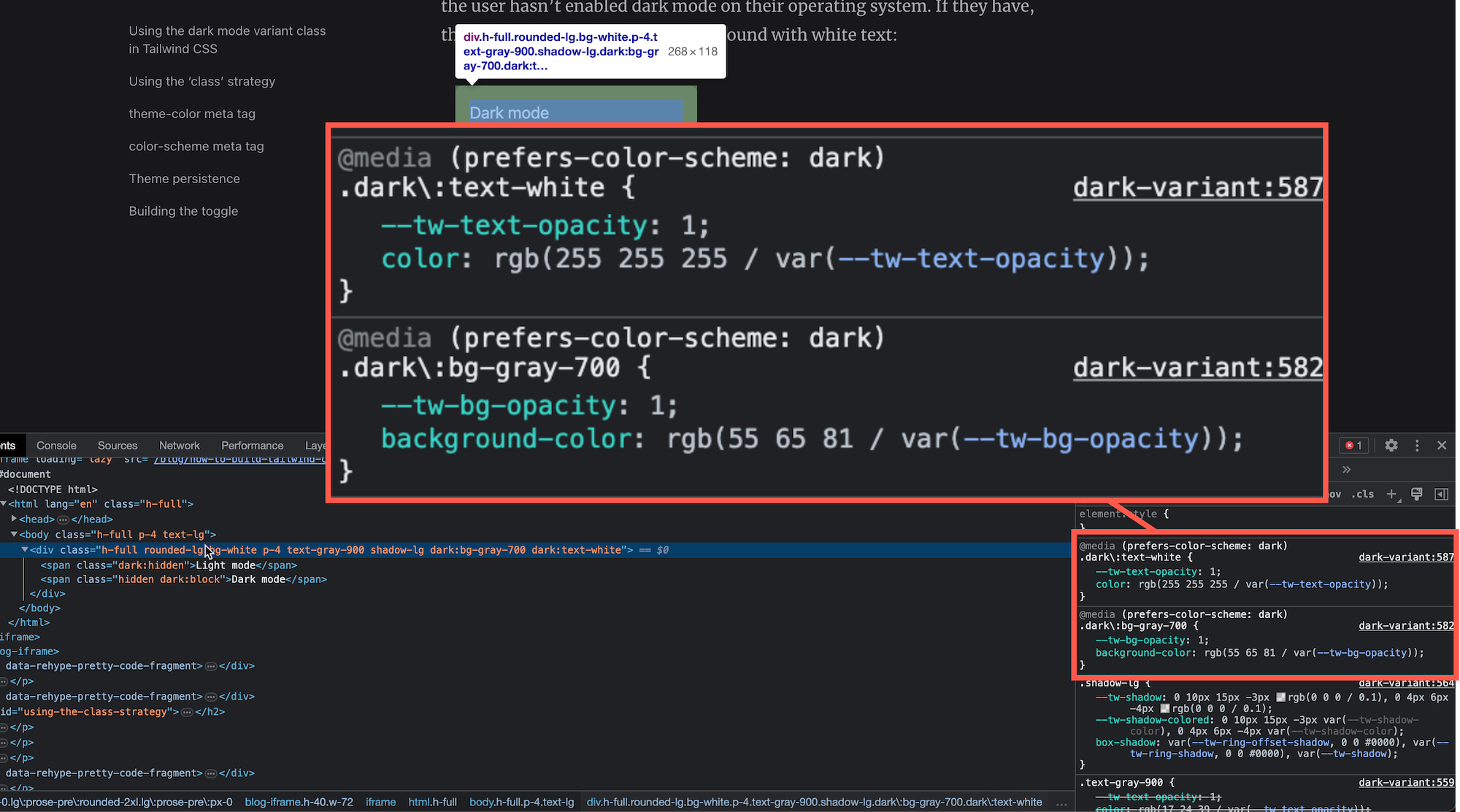
Task: Show more Styles pane tabs chevron
Action: [1346, 469]
